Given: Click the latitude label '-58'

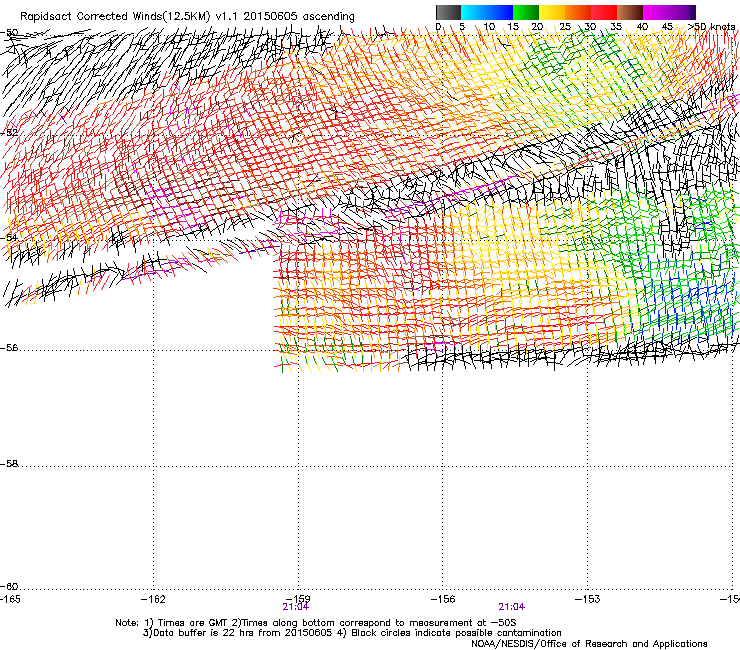Looking at the screenshot, I should coord(9,464).
